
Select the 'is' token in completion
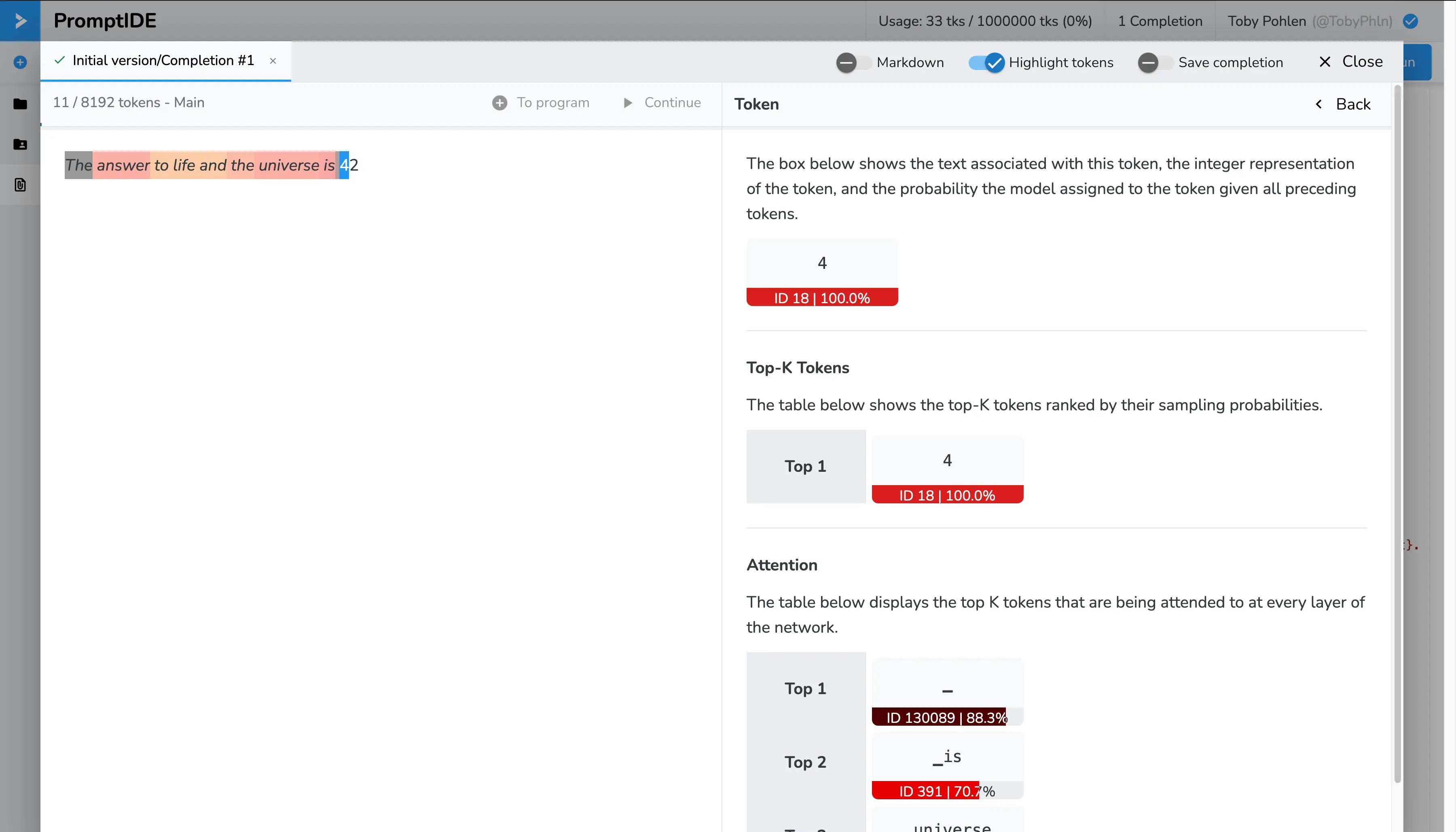tap(327, 165)
